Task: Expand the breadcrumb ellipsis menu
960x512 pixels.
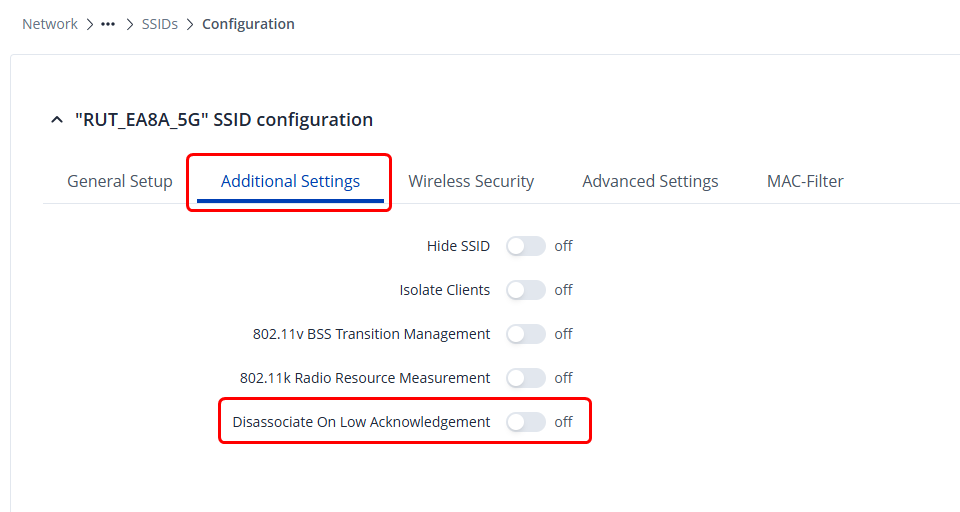Action: point(108,24)
